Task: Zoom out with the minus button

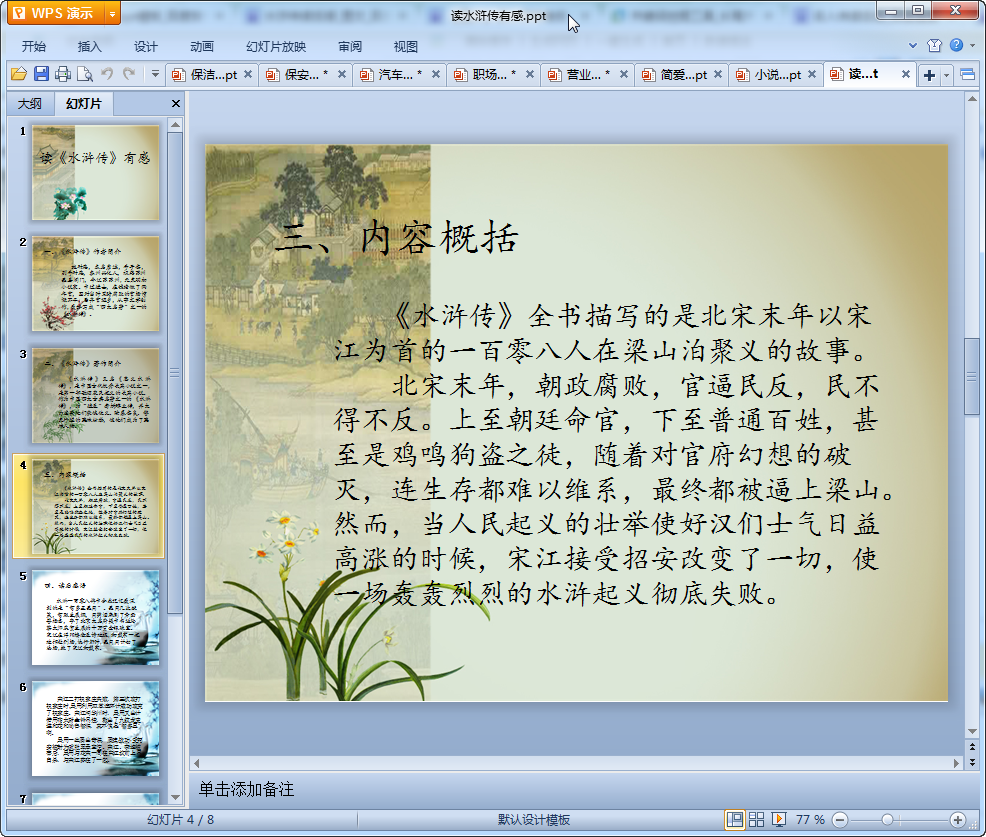Action: (x=840, y=820)
